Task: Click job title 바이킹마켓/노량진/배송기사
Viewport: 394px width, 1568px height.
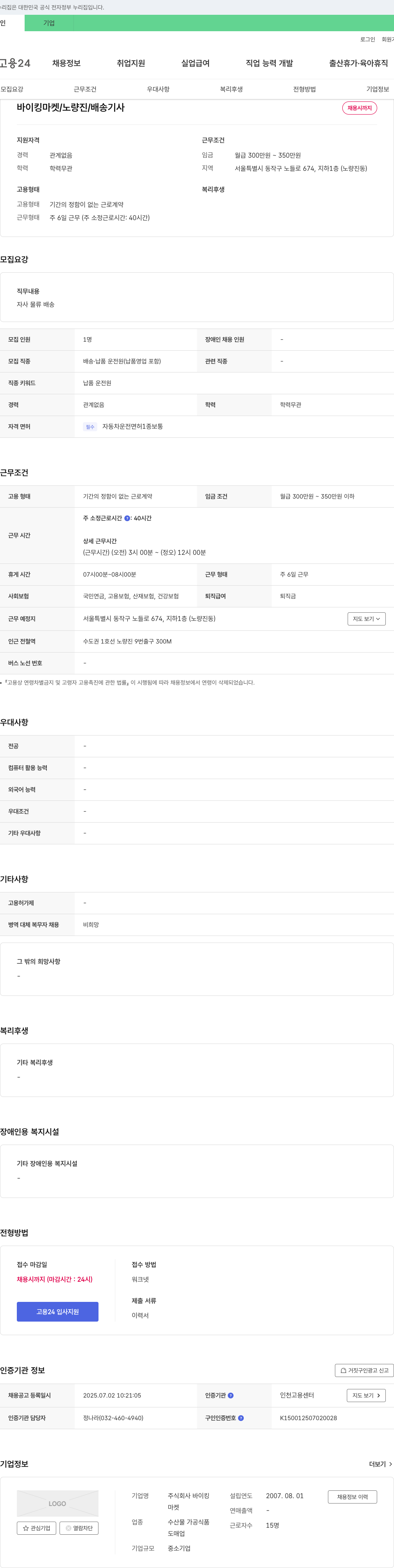Action: tap(71, 107)
